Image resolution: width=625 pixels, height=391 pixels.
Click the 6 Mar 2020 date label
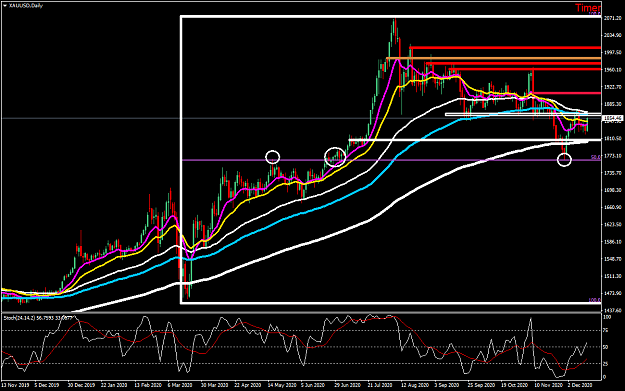pyautogui.click(x=180, y=385)
